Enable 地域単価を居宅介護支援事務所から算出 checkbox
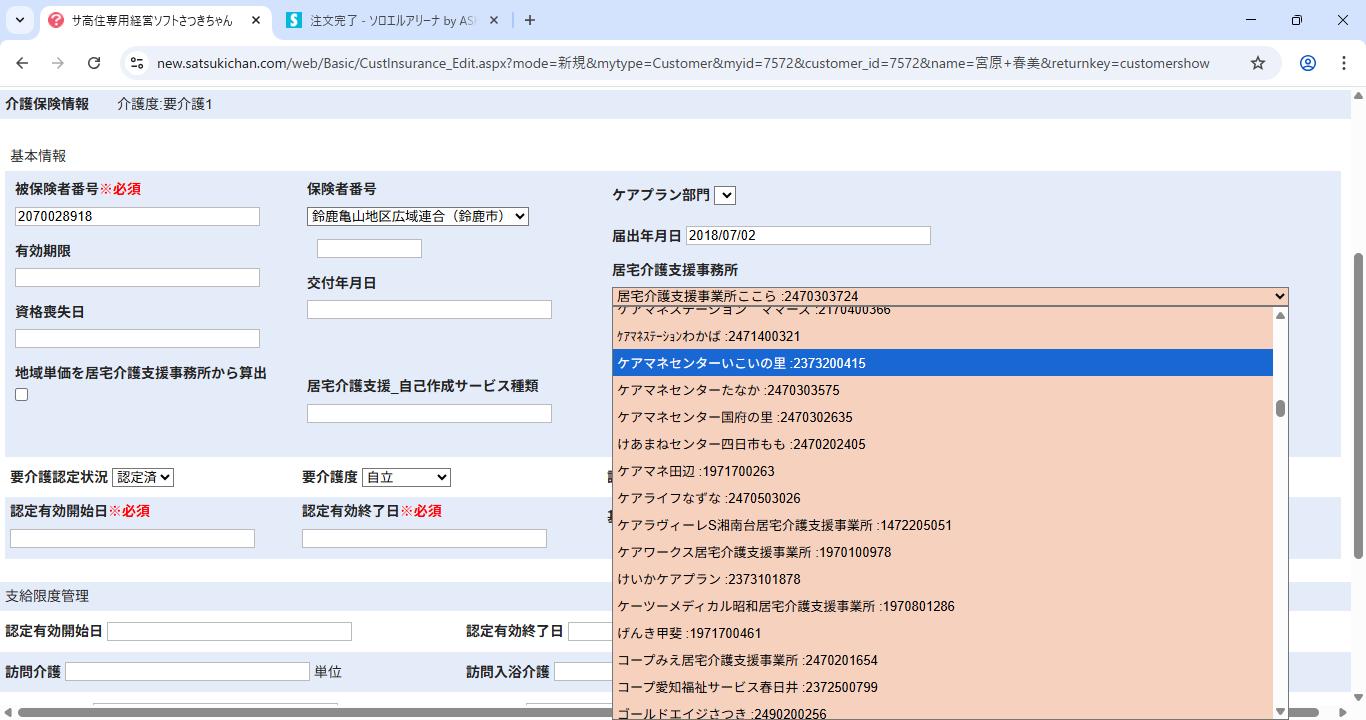Image resolution: width=1366 pixels, height=720 pixels. 22,395
